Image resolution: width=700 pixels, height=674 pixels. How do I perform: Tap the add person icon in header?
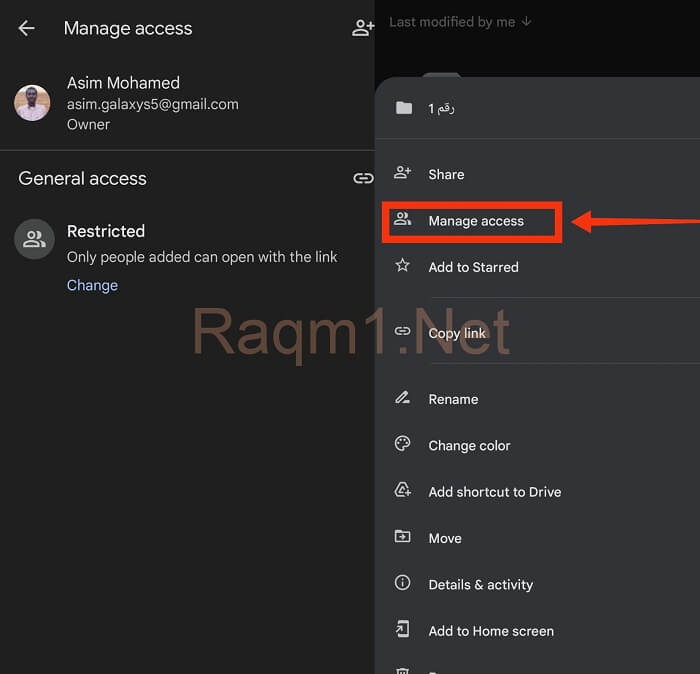click(x=362, y=28)
